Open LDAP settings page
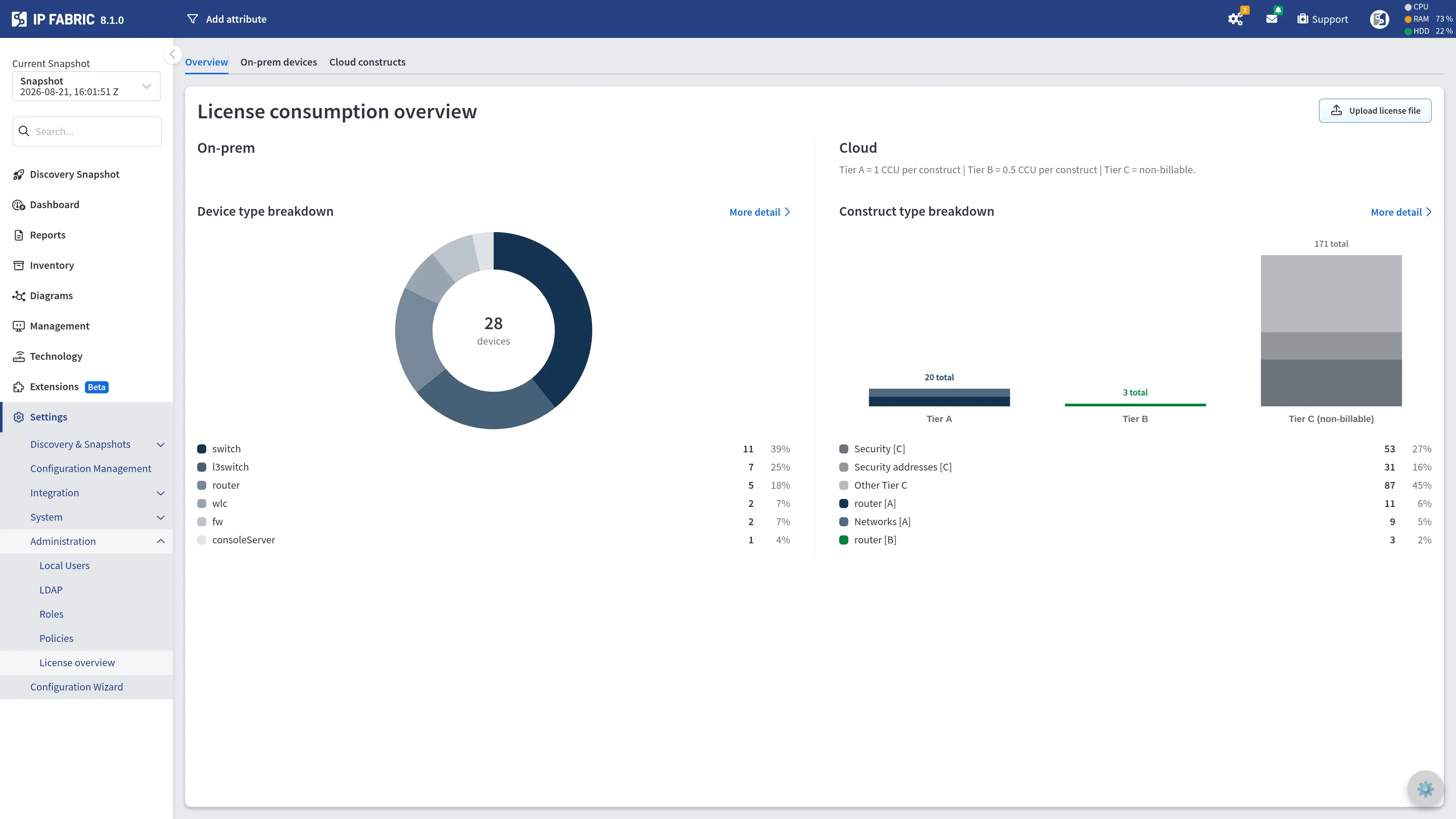The height and width of the screenshot is (819, 1456). (x=51, y=590)
